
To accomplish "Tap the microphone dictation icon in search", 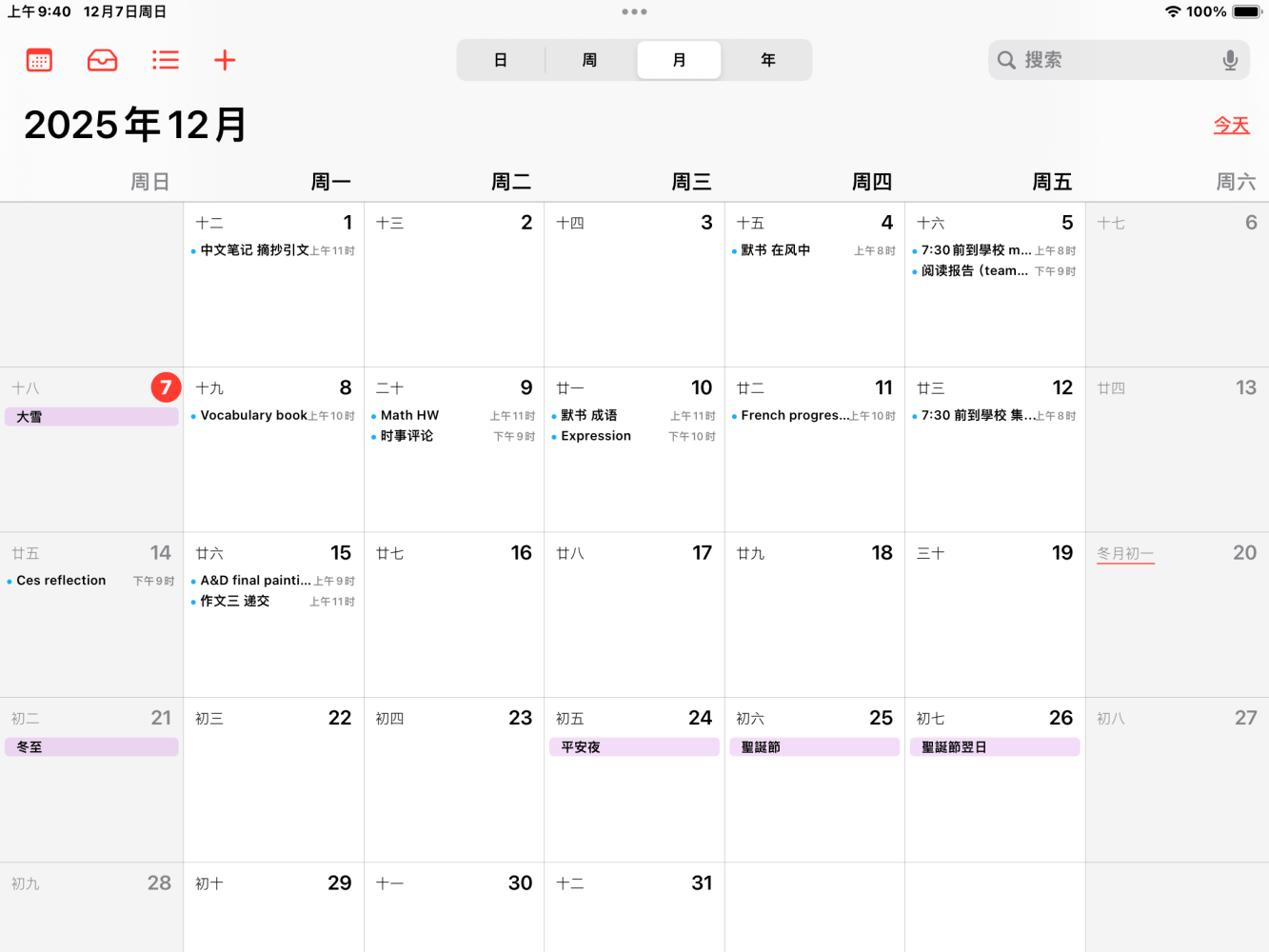I will (1230, 60).
